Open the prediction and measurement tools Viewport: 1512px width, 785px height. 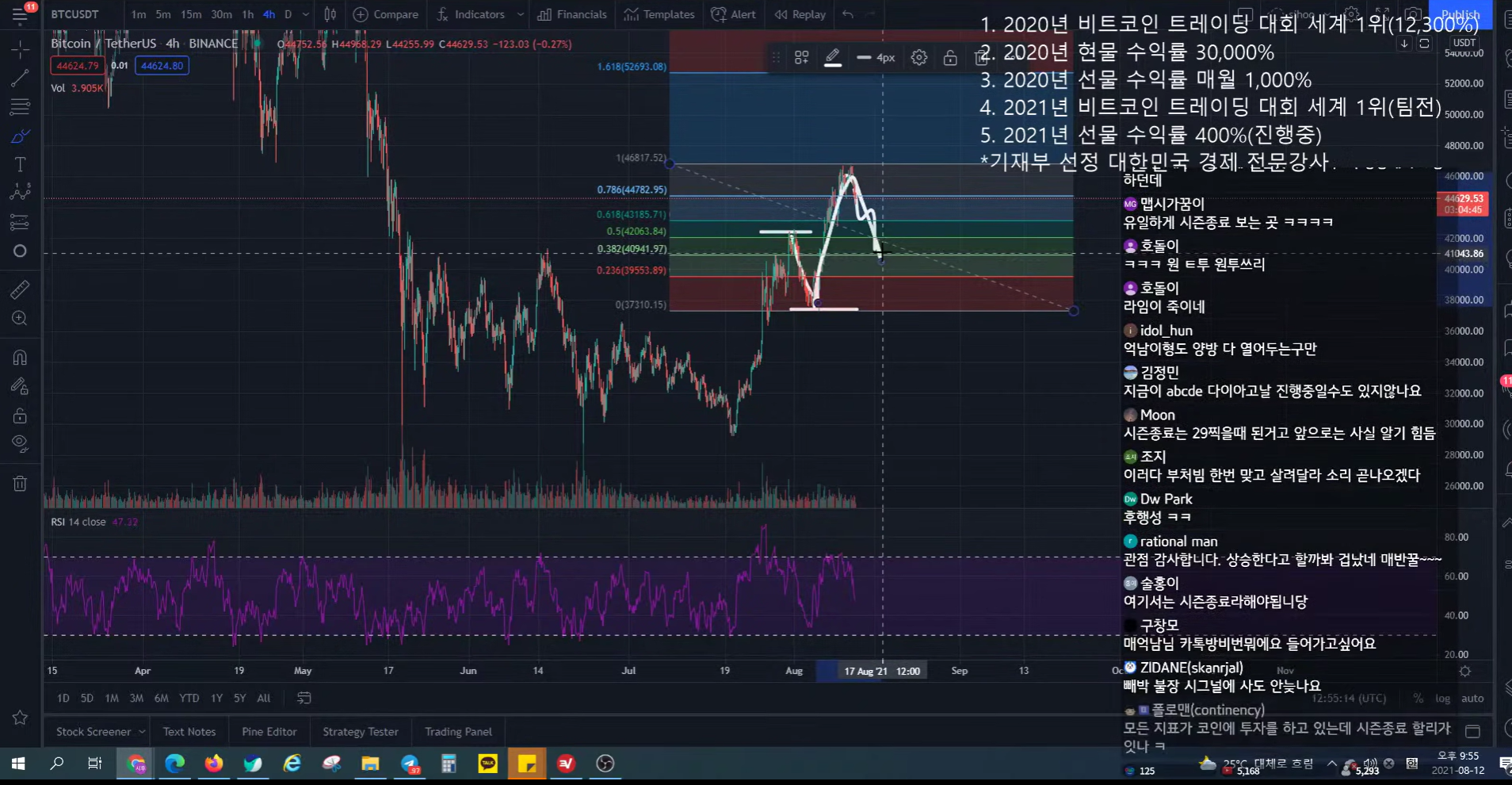(x=20, y=222)
